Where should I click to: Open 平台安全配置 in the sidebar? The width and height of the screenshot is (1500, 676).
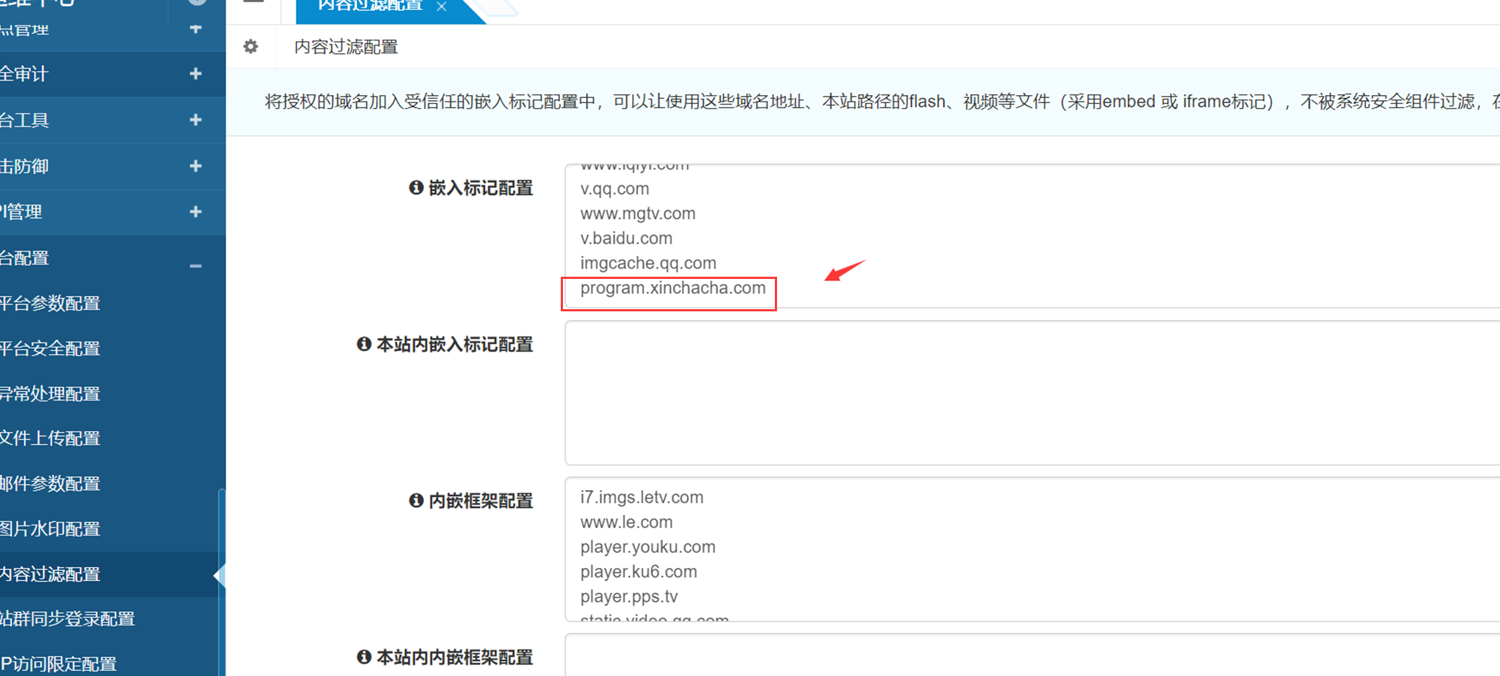(50, 349)
